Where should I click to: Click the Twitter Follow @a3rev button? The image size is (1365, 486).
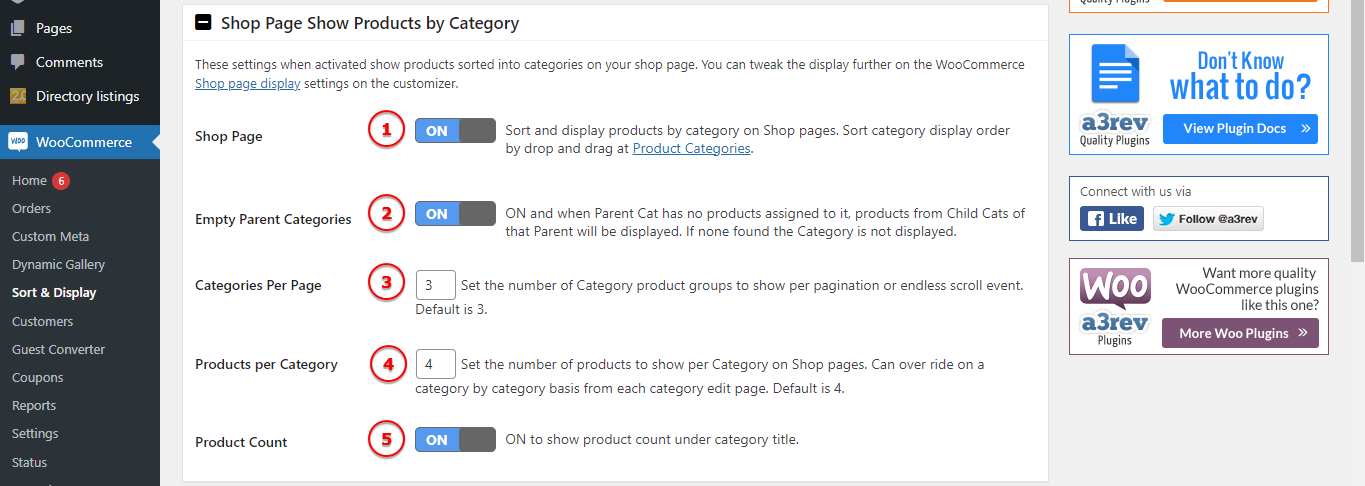[1208, 218]
